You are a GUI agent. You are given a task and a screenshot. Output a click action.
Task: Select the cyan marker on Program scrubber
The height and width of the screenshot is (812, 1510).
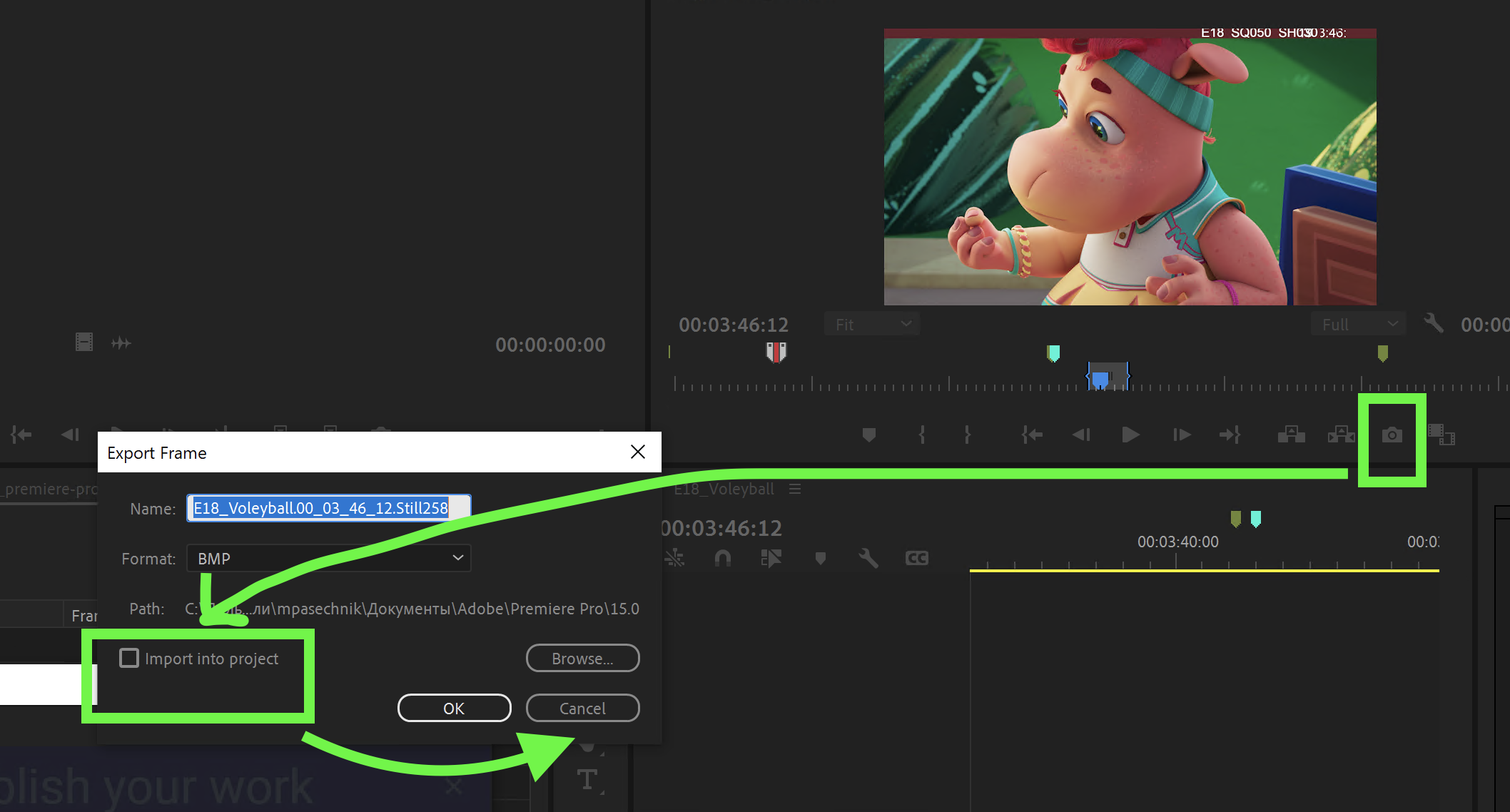click(1053, 352)
